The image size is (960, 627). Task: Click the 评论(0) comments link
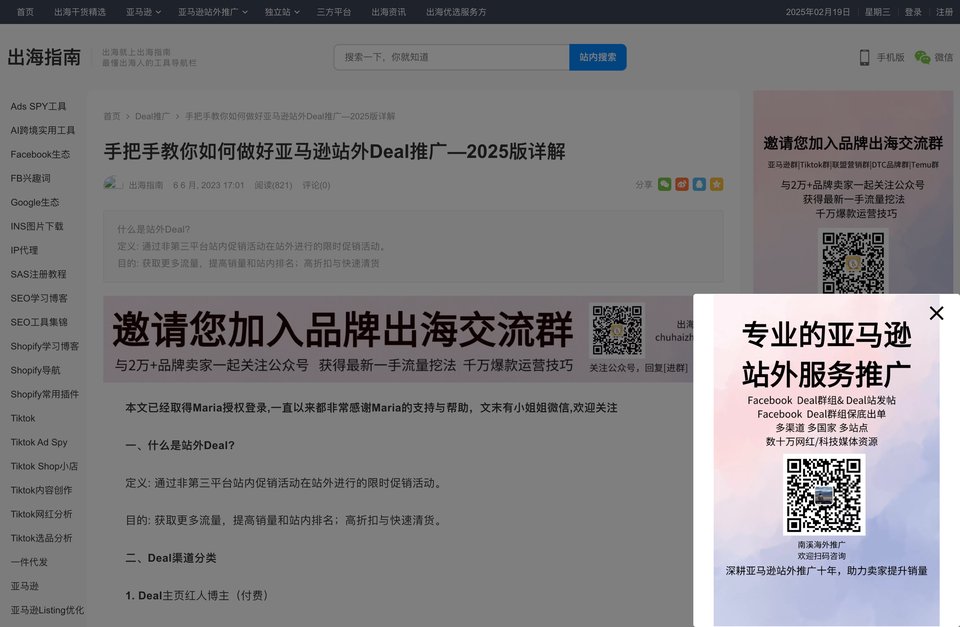pyautogui.click(x=316, y=185)
